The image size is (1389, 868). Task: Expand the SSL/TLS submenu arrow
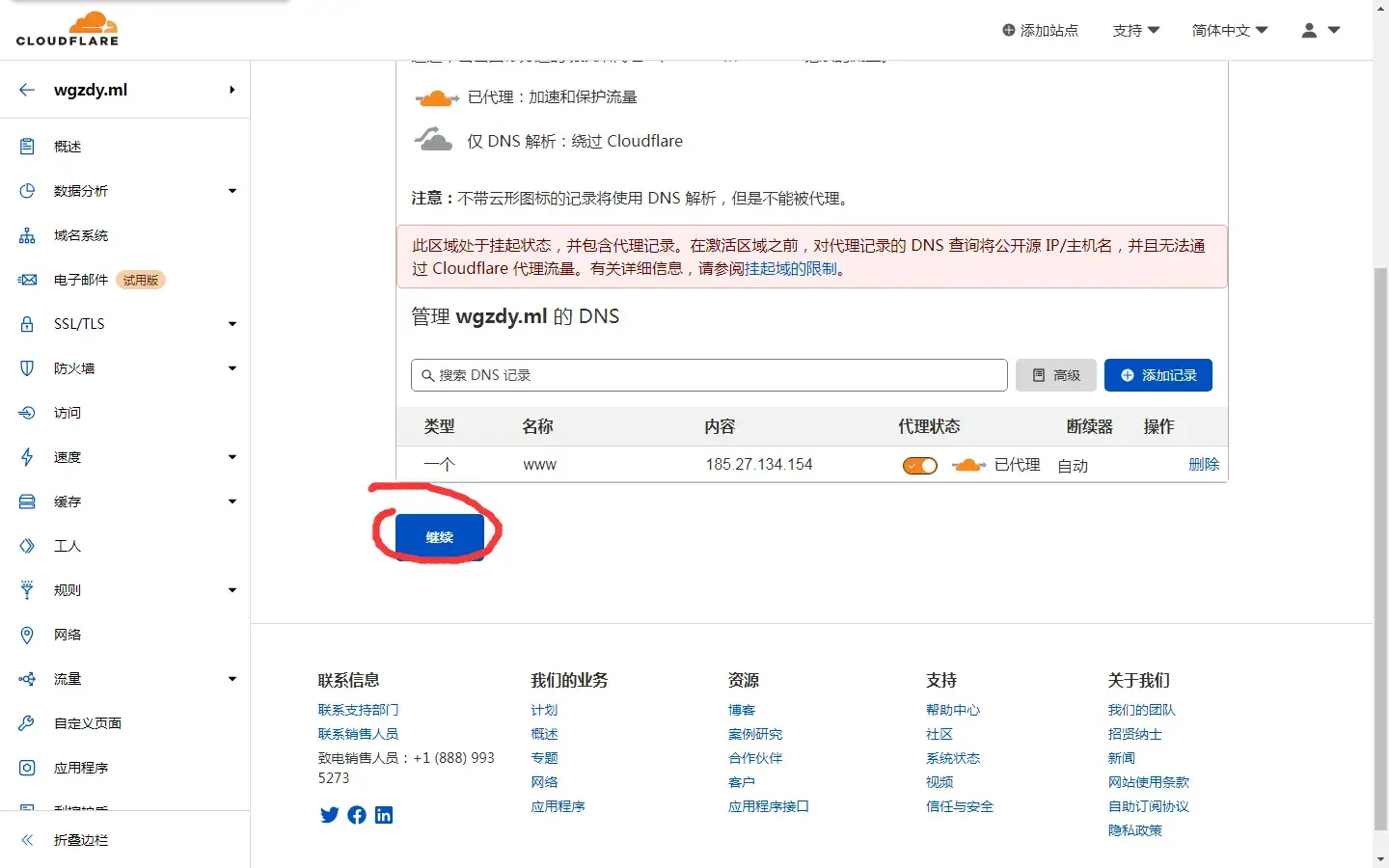tap(231, 324)
